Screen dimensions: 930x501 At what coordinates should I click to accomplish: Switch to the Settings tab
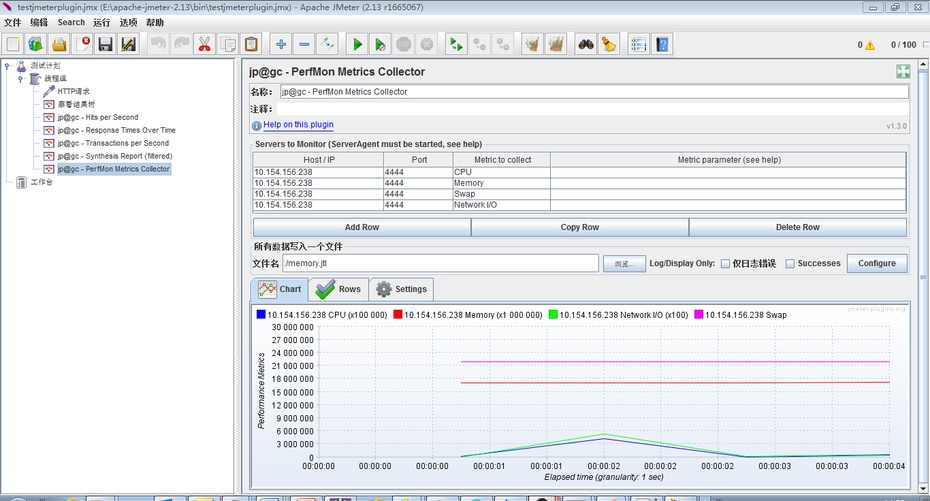(400, 289)
